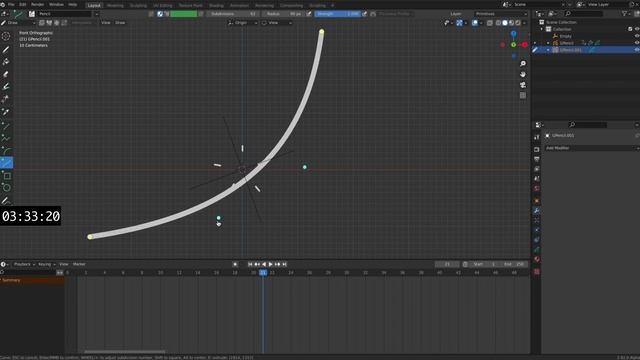Toggle Collection exclude checkbox in outliner
Image resolution: width=640 pixels, height=360 pixels.
(630, 29)
